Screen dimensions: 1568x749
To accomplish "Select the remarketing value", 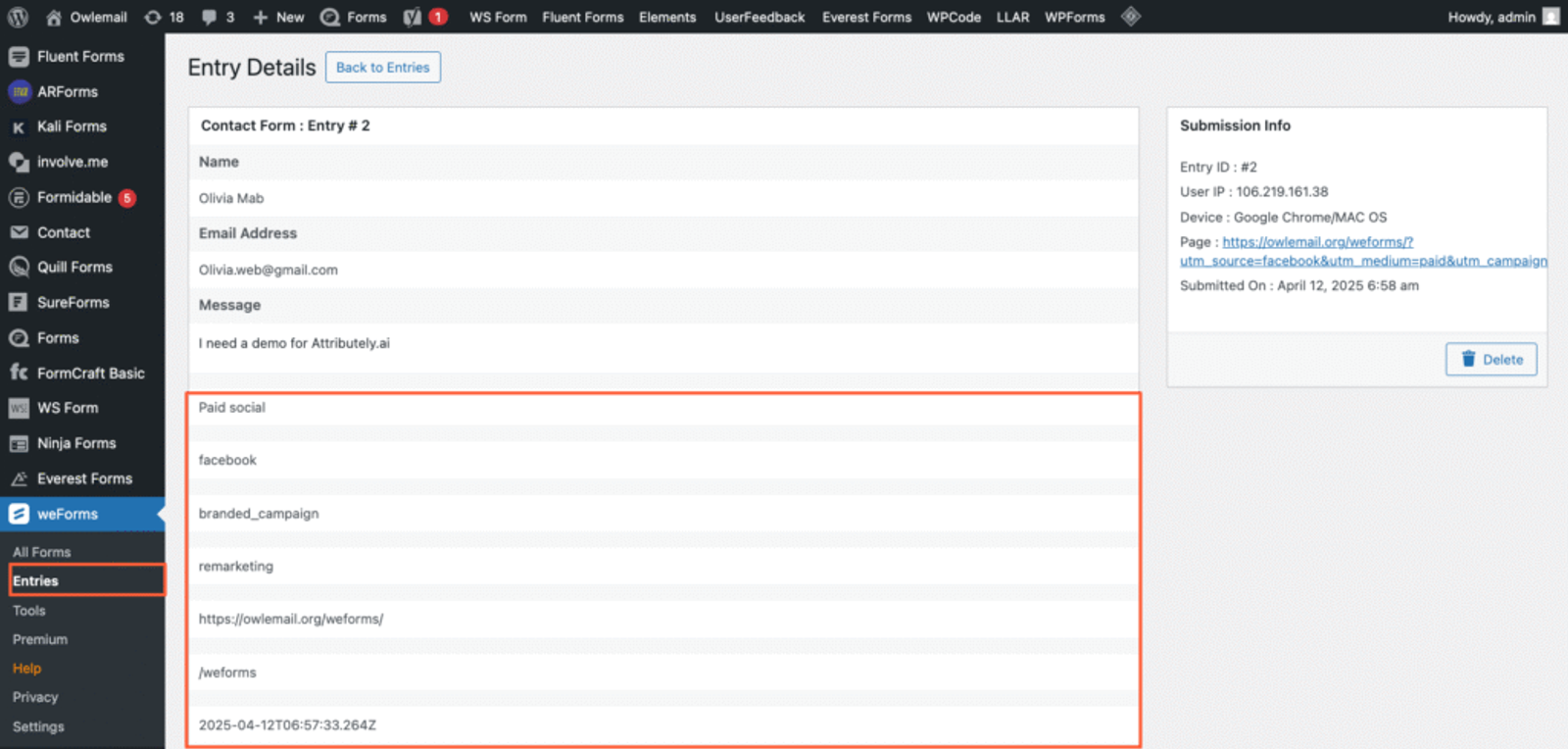I will pyautogui.click(x=236, y=566).
